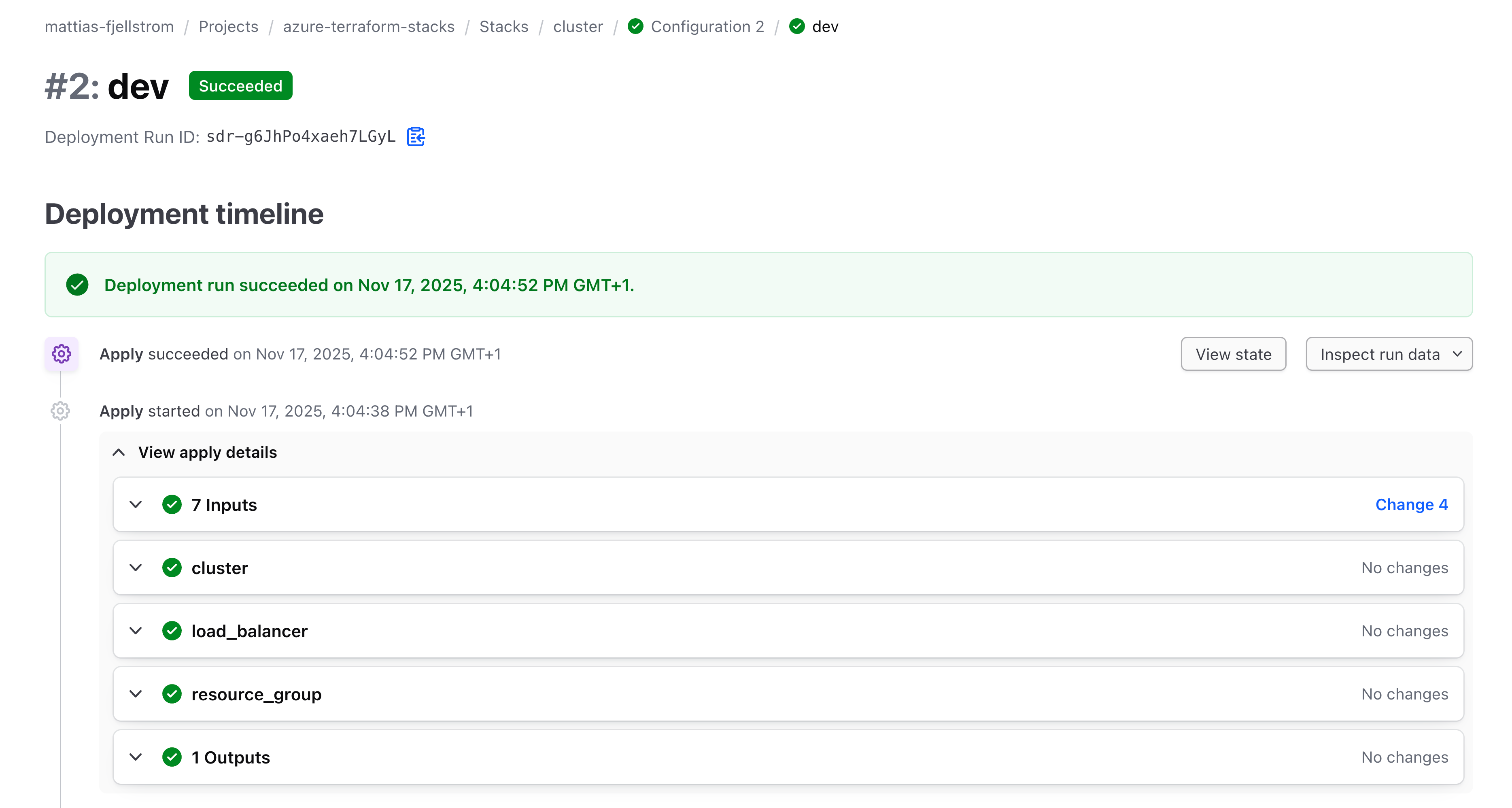Open the Inspect run data dropdown
1512x808 pixels.
pyautogui.click(x=1389, y=354)
